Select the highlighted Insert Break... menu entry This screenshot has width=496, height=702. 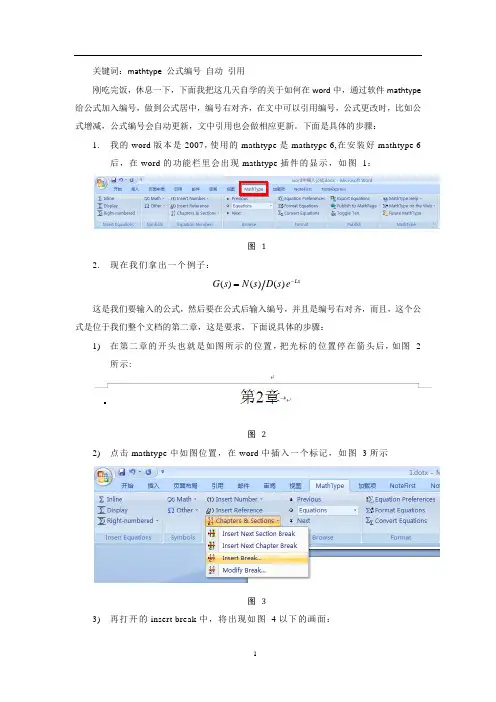pos(257,558)
